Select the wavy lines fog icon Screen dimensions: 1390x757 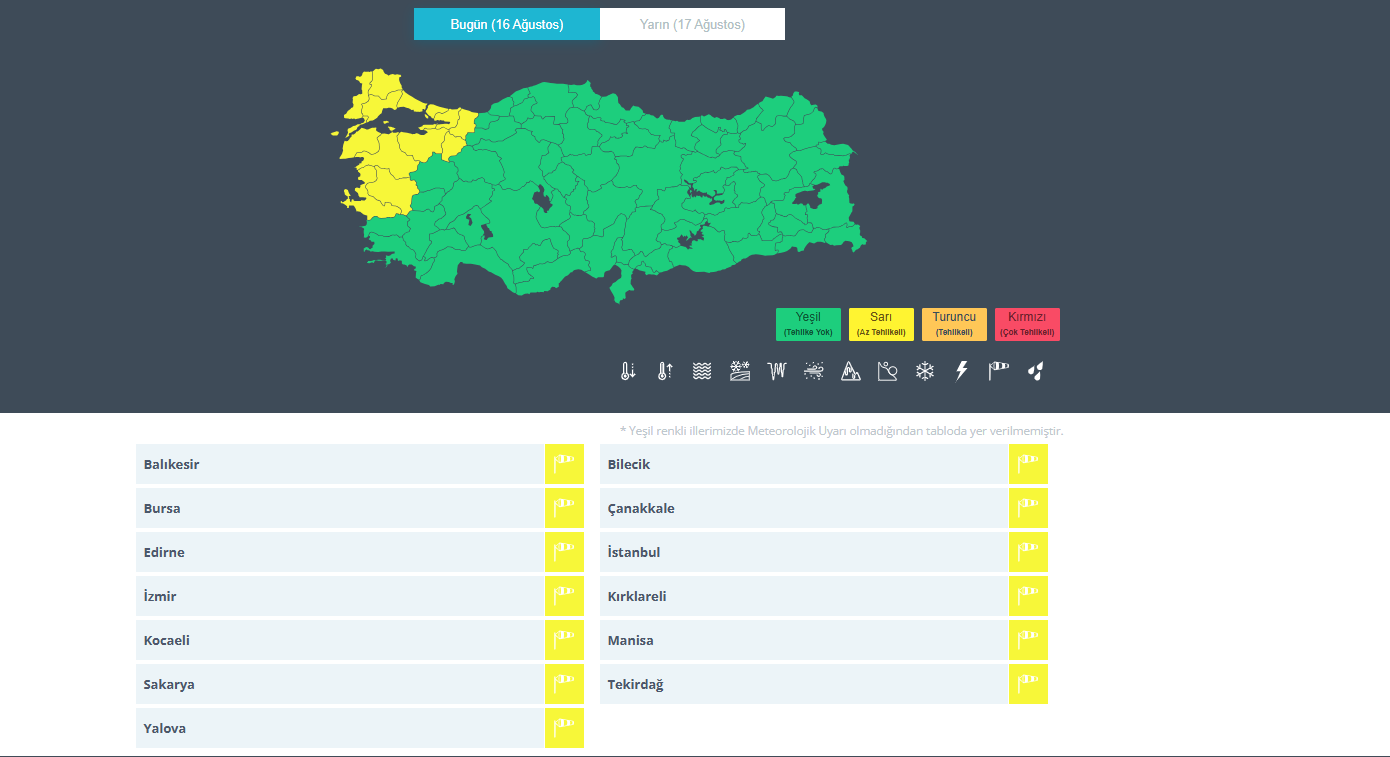click(x=702, y=372)
